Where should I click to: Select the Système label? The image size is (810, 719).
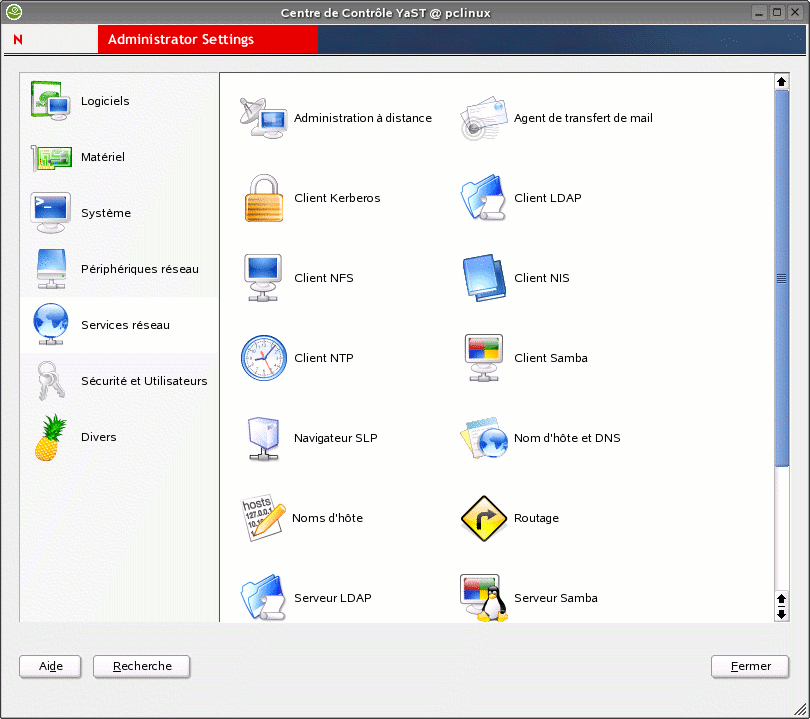click(106, 213)
